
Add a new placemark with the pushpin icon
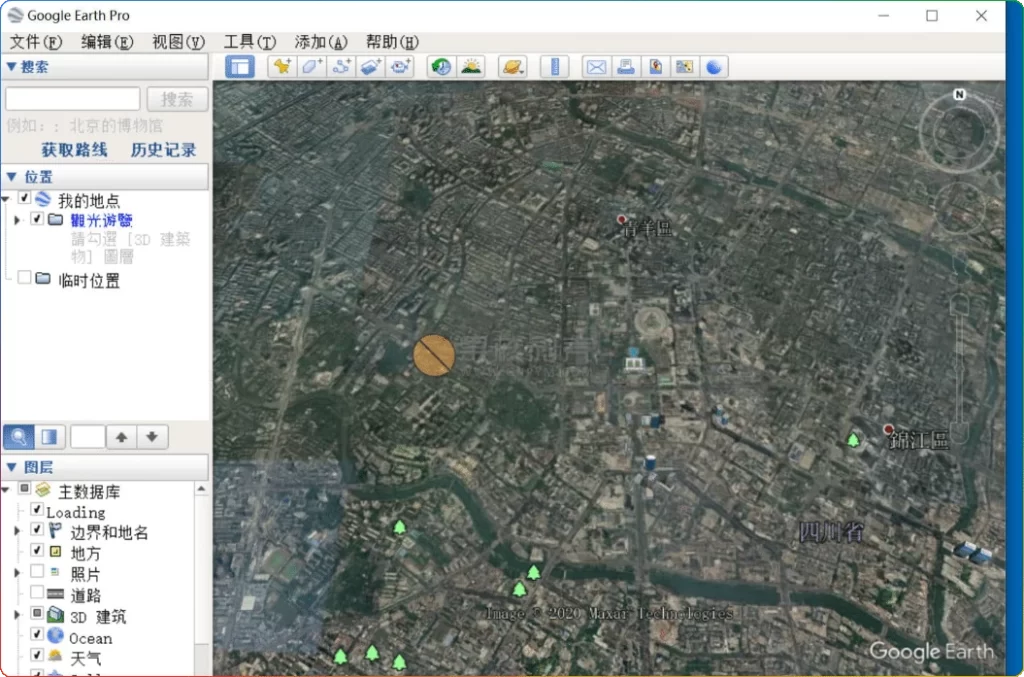click(281, 66)
